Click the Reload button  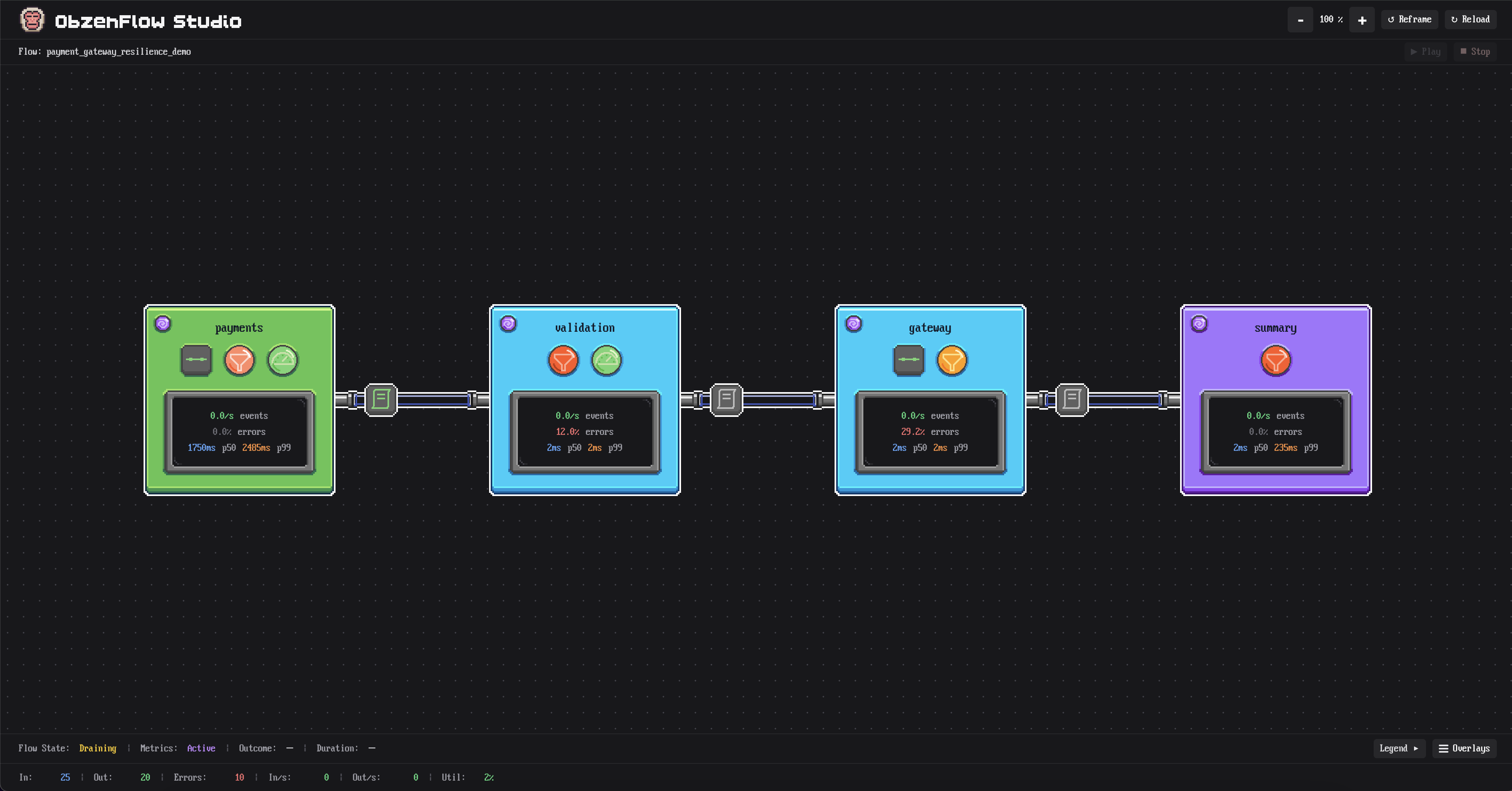point(1470,19)
